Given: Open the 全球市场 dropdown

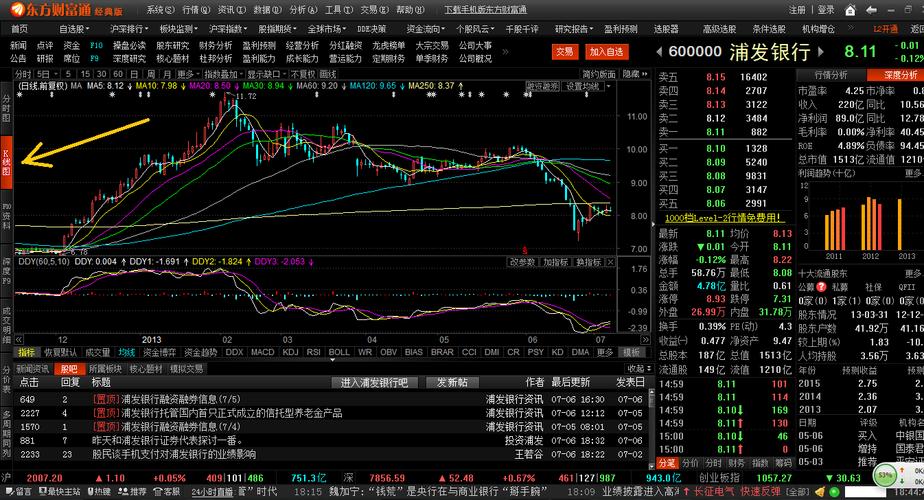Looking at the screenshot, I should 327,28.
